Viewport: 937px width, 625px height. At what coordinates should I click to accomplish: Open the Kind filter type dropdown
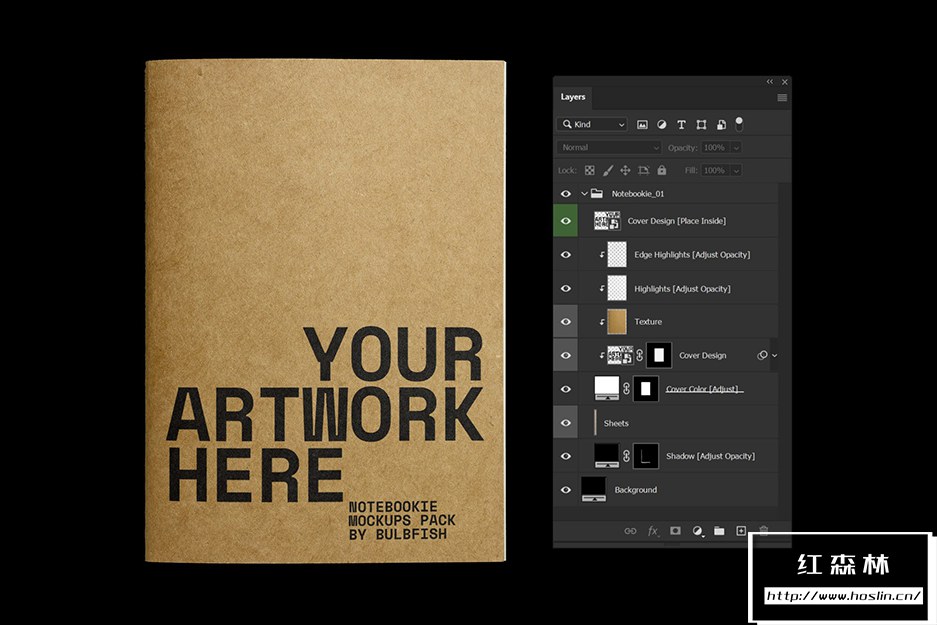pos(593,124)
